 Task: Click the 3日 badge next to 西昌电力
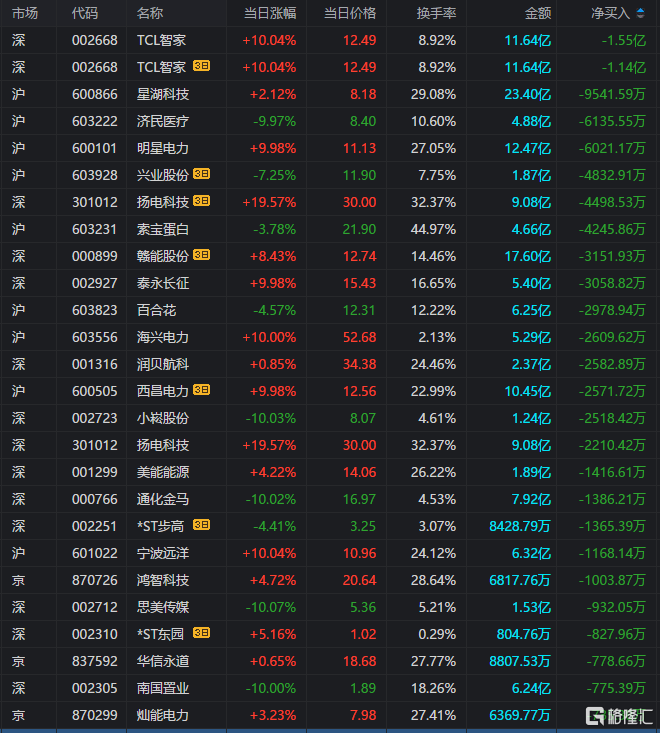pos(201,390)
